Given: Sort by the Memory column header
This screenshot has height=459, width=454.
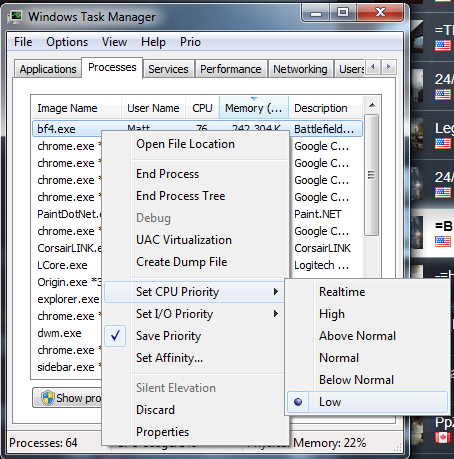Looking at the screenshot, I should tap(254, 108).
